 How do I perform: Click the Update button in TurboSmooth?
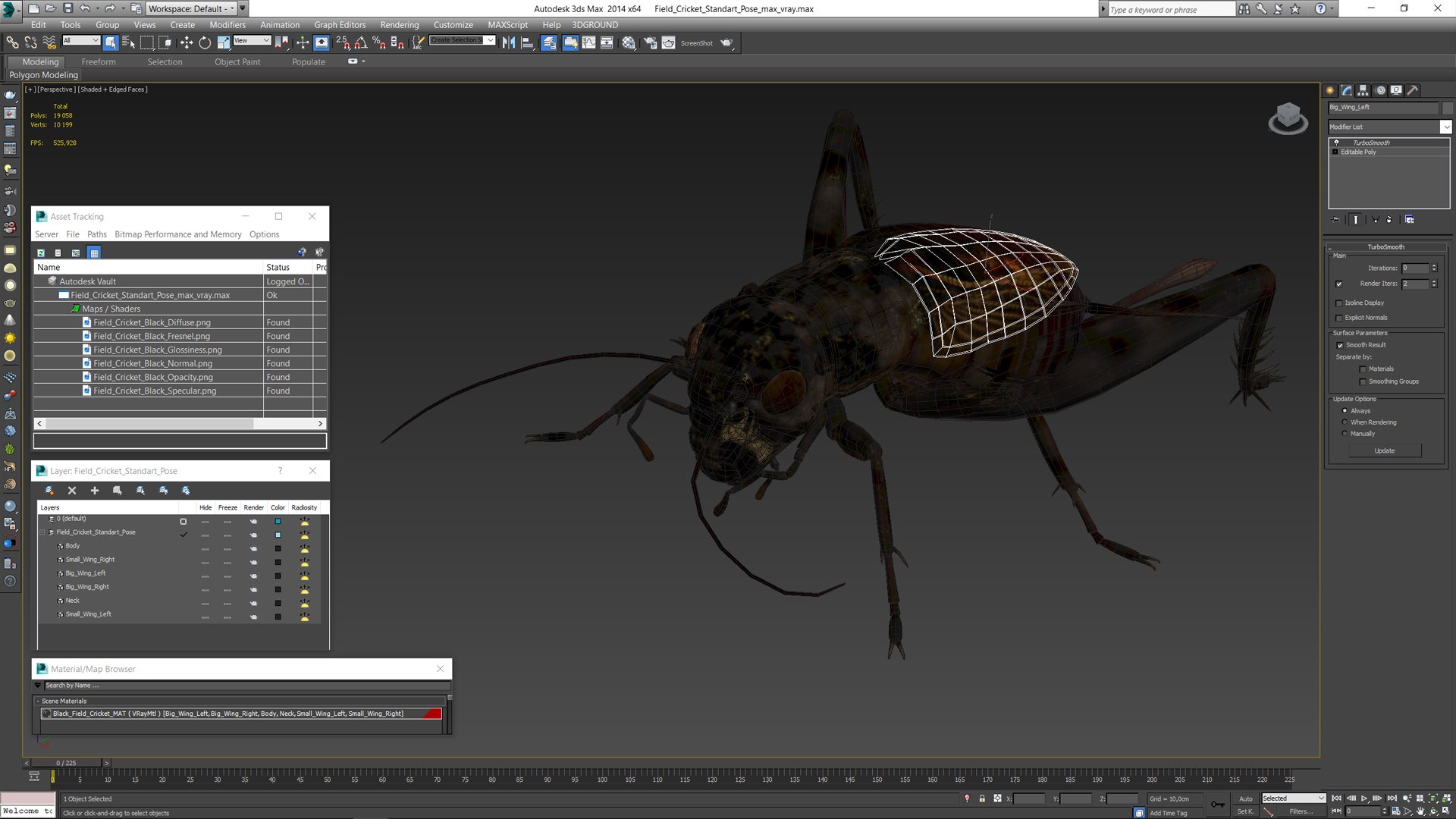[x=1385, y=451]
